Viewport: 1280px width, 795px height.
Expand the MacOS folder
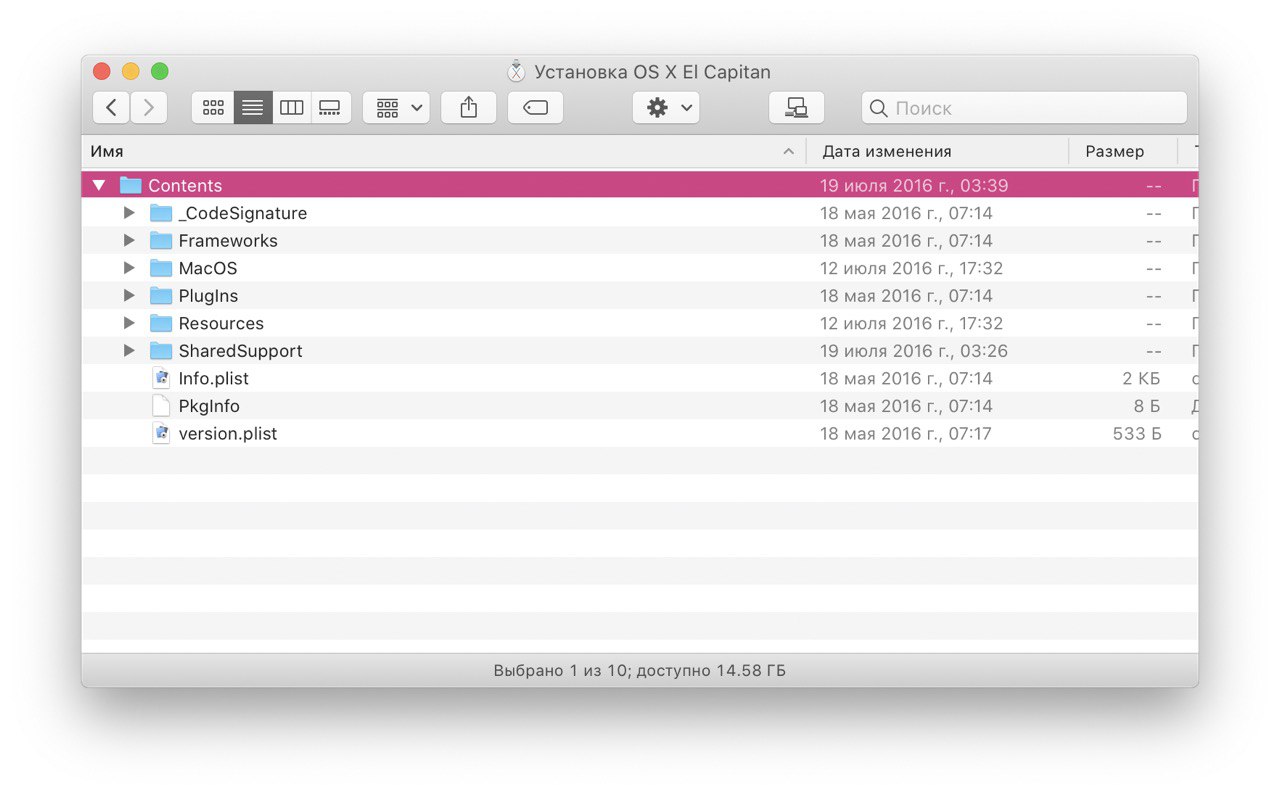click(129, 268)
